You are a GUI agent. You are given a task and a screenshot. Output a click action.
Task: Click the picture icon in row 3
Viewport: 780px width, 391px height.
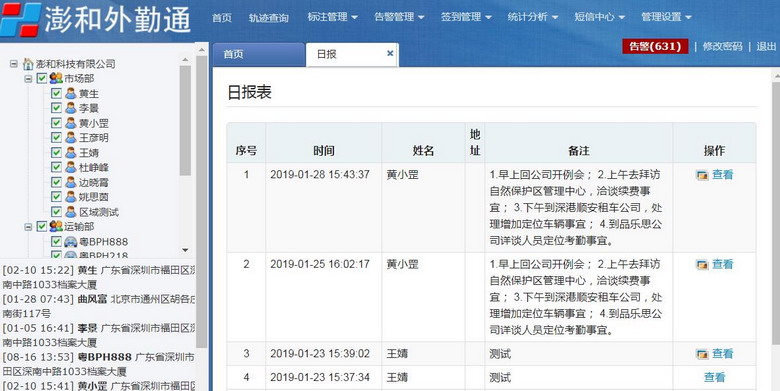(x=702, y=354)
